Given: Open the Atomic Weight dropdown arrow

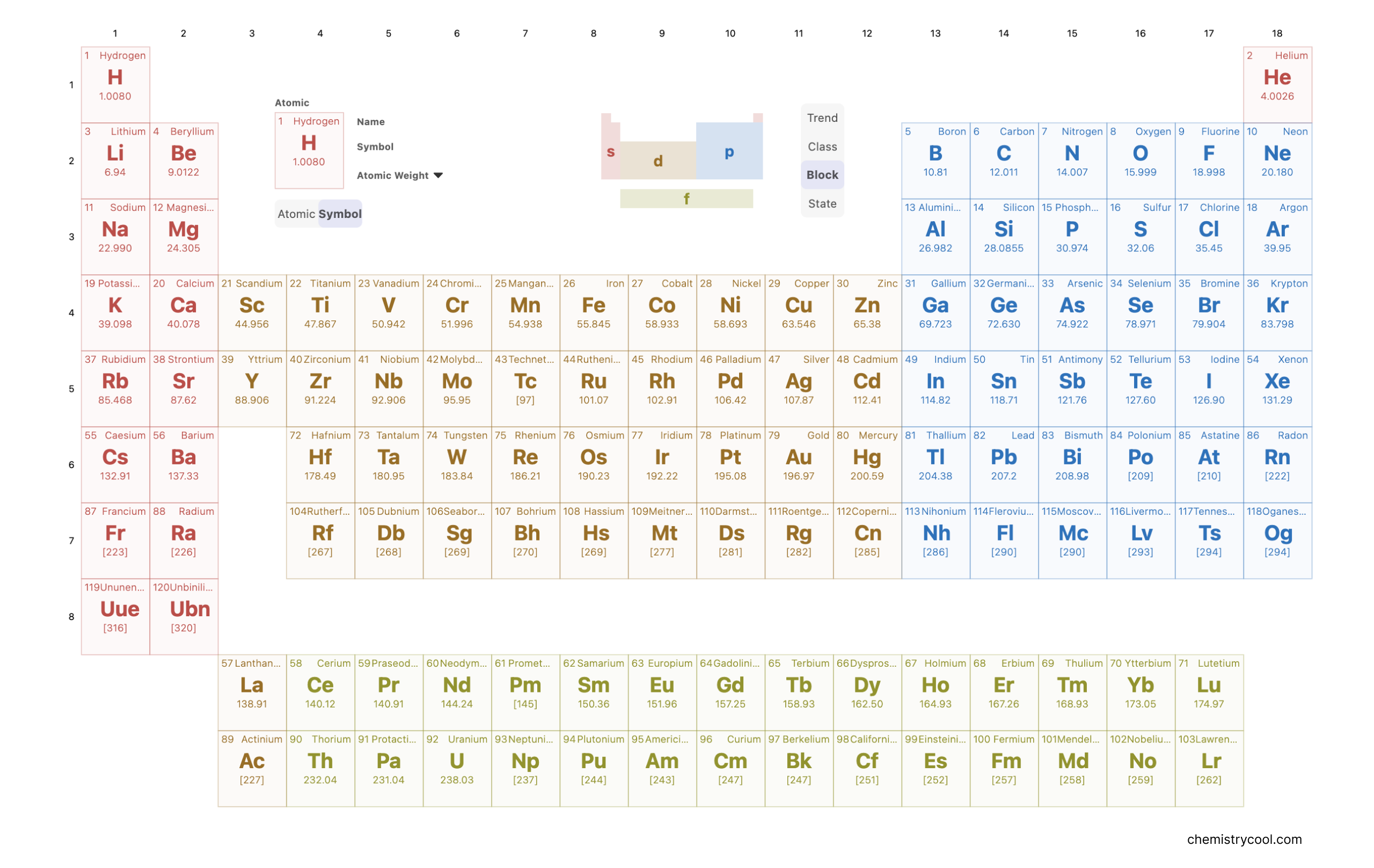Looking at the screenshot, I should pos(438,175).
